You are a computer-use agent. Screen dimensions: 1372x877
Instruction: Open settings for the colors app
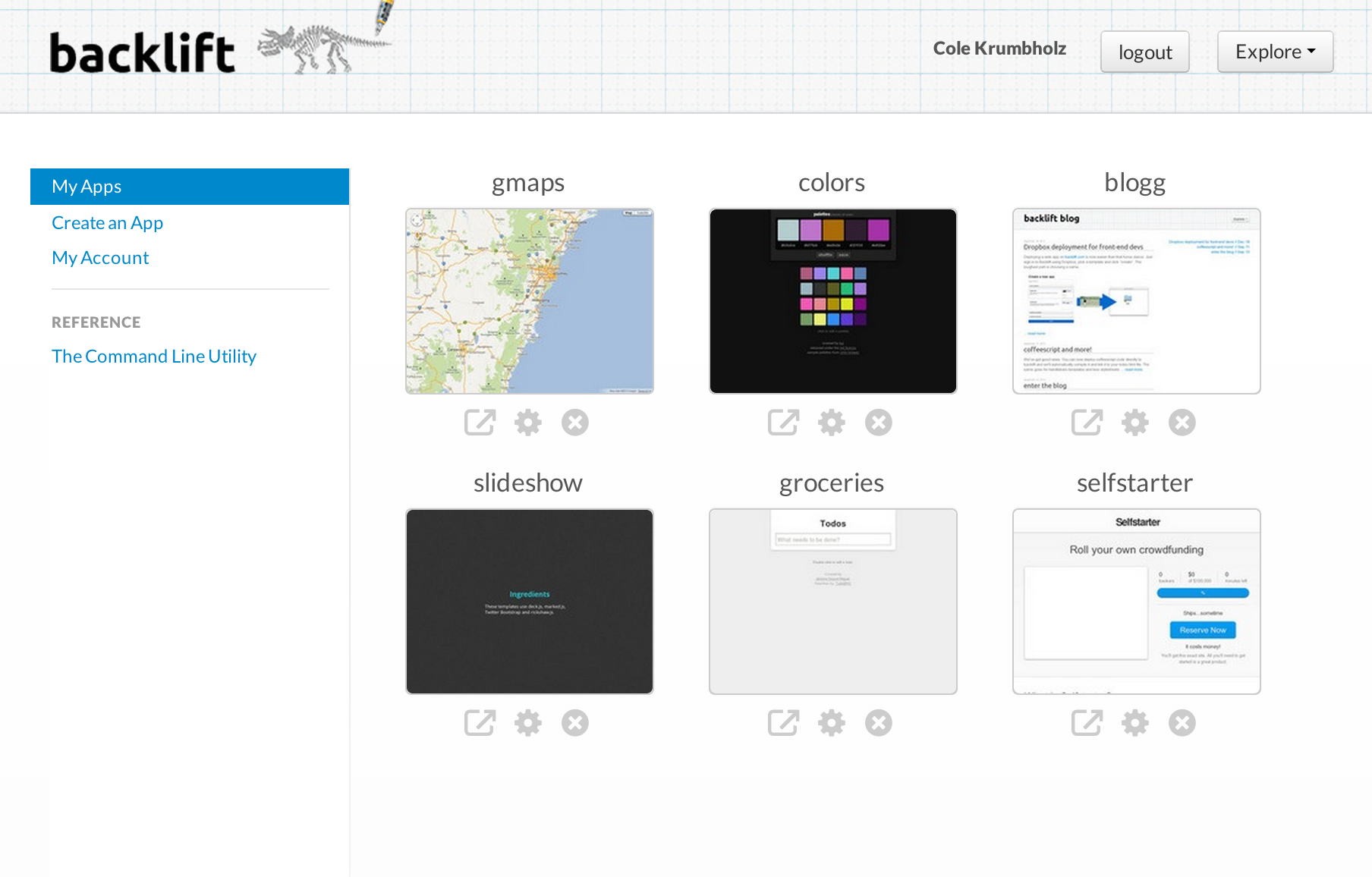pos(832,422)
